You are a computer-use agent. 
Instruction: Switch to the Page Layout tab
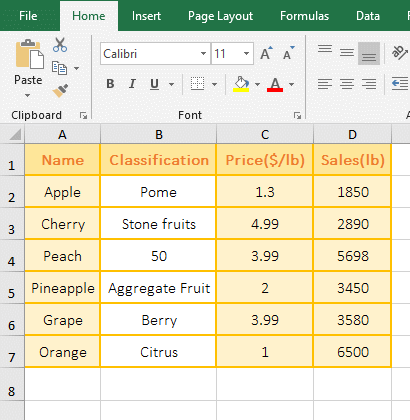pyautogui.click(x=220, y=16)
